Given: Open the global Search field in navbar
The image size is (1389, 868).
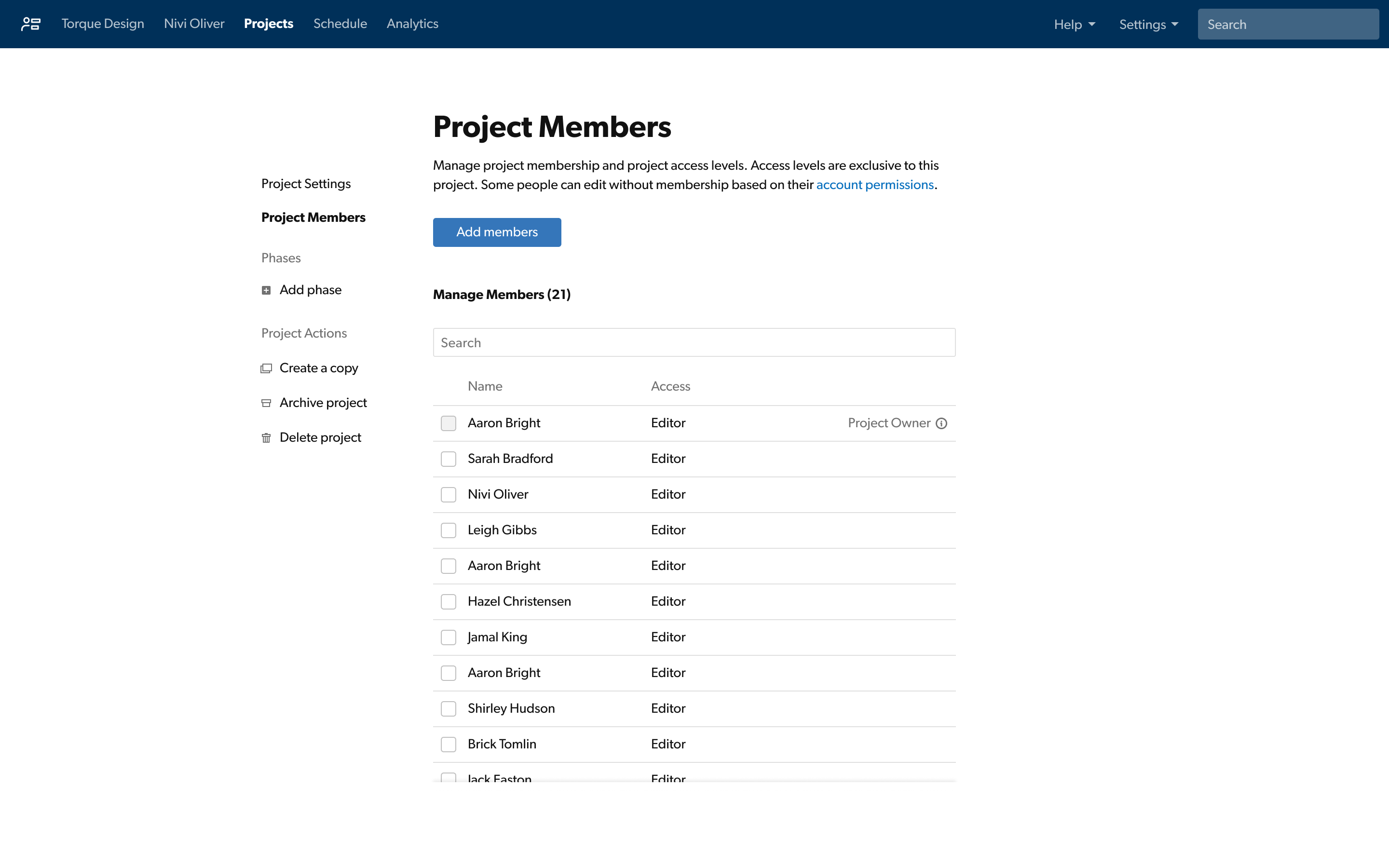Looking at the screenshot, I should pyautogui.click(x=1288, y=24).
